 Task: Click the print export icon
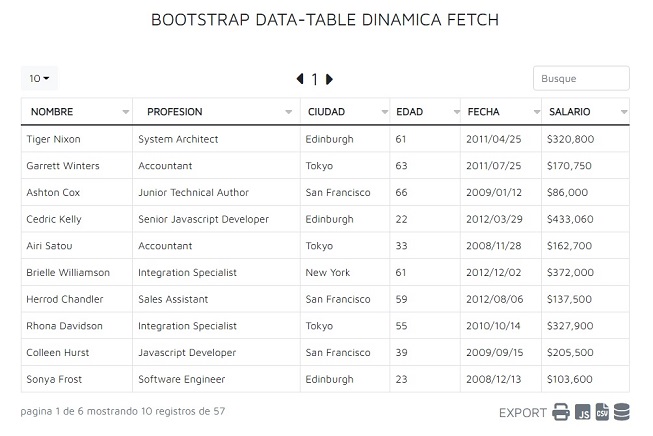click(561, 412)
